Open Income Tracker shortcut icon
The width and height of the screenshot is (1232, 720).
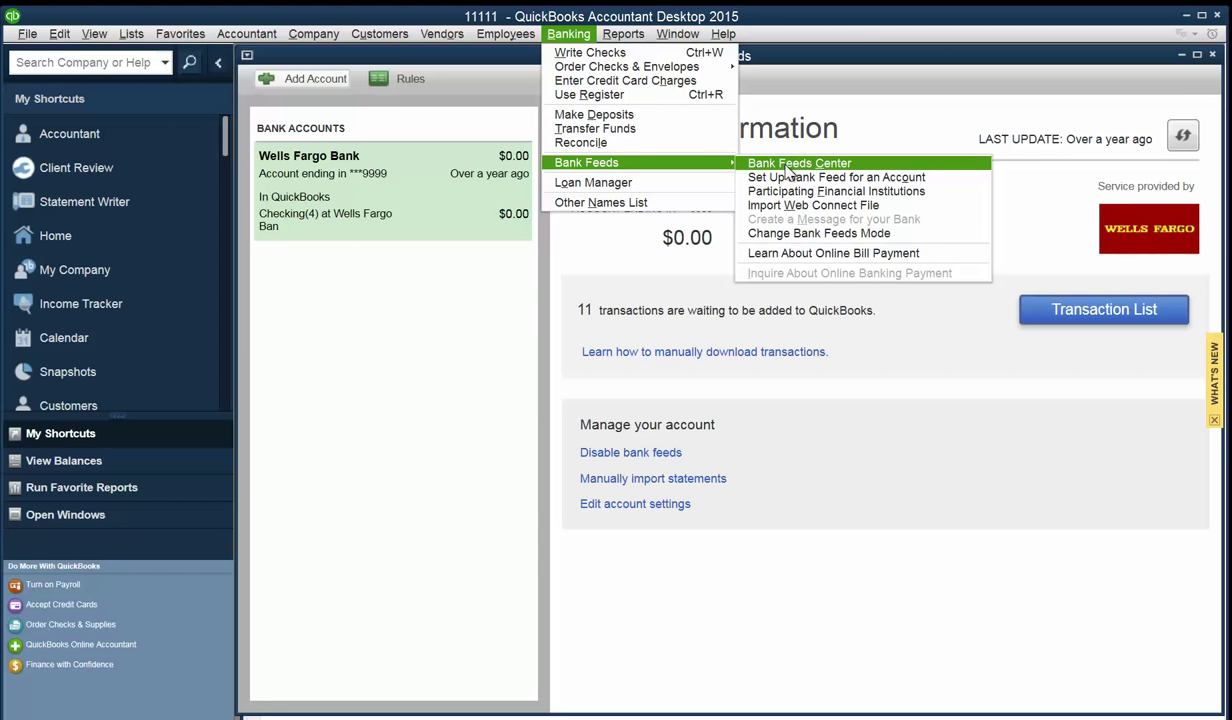click(x=23, y=304)
